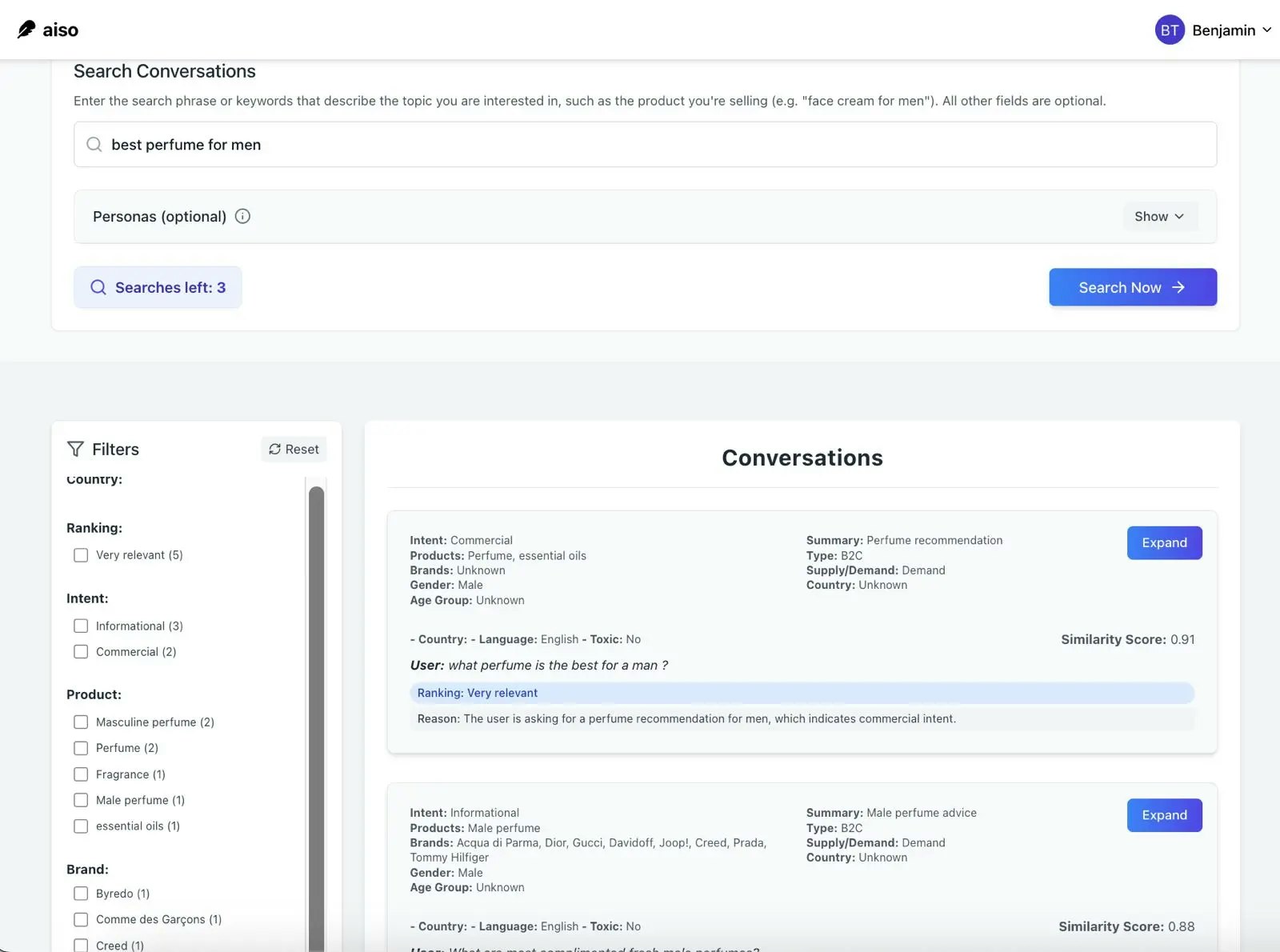The height and width of the screenshot is (952, 1280).
Task: Show the Personas section
Action: click(1159, 217)
